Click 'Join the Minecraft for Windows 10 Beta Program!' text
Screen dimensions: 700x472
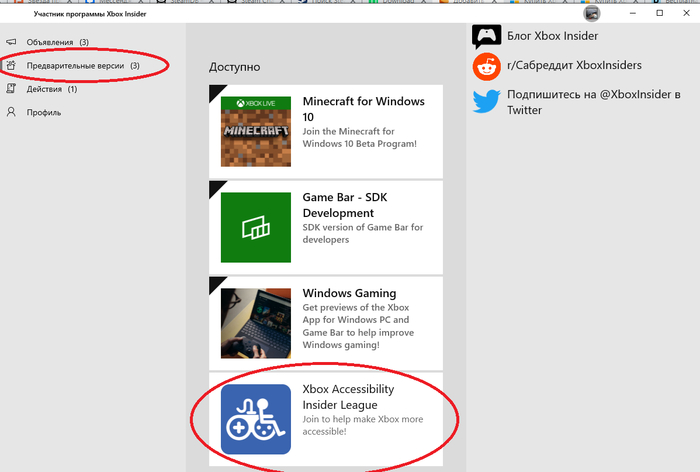click(x=359, y=138)
